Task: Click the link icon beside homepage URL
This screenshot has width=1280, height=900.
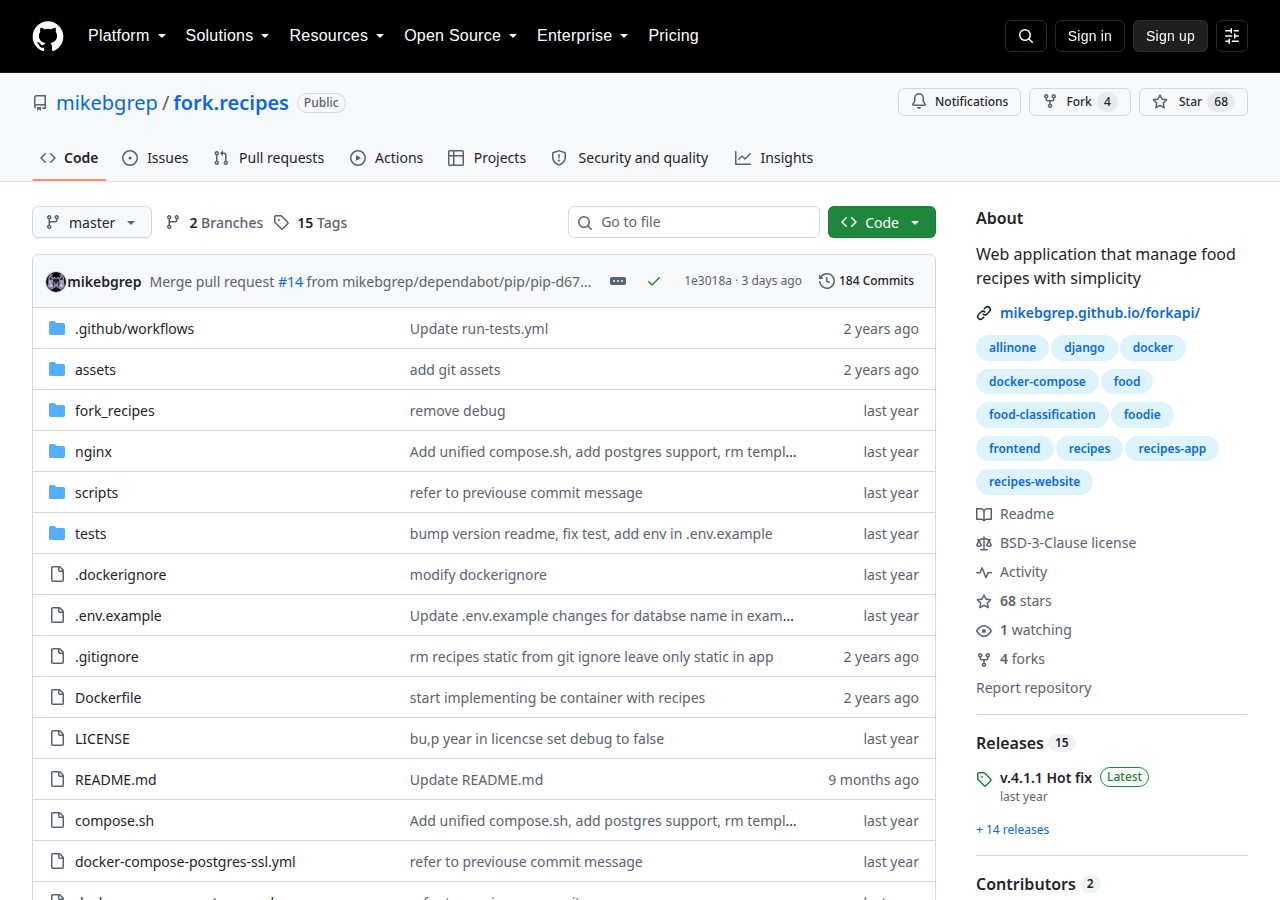Action: coord(984,313)
